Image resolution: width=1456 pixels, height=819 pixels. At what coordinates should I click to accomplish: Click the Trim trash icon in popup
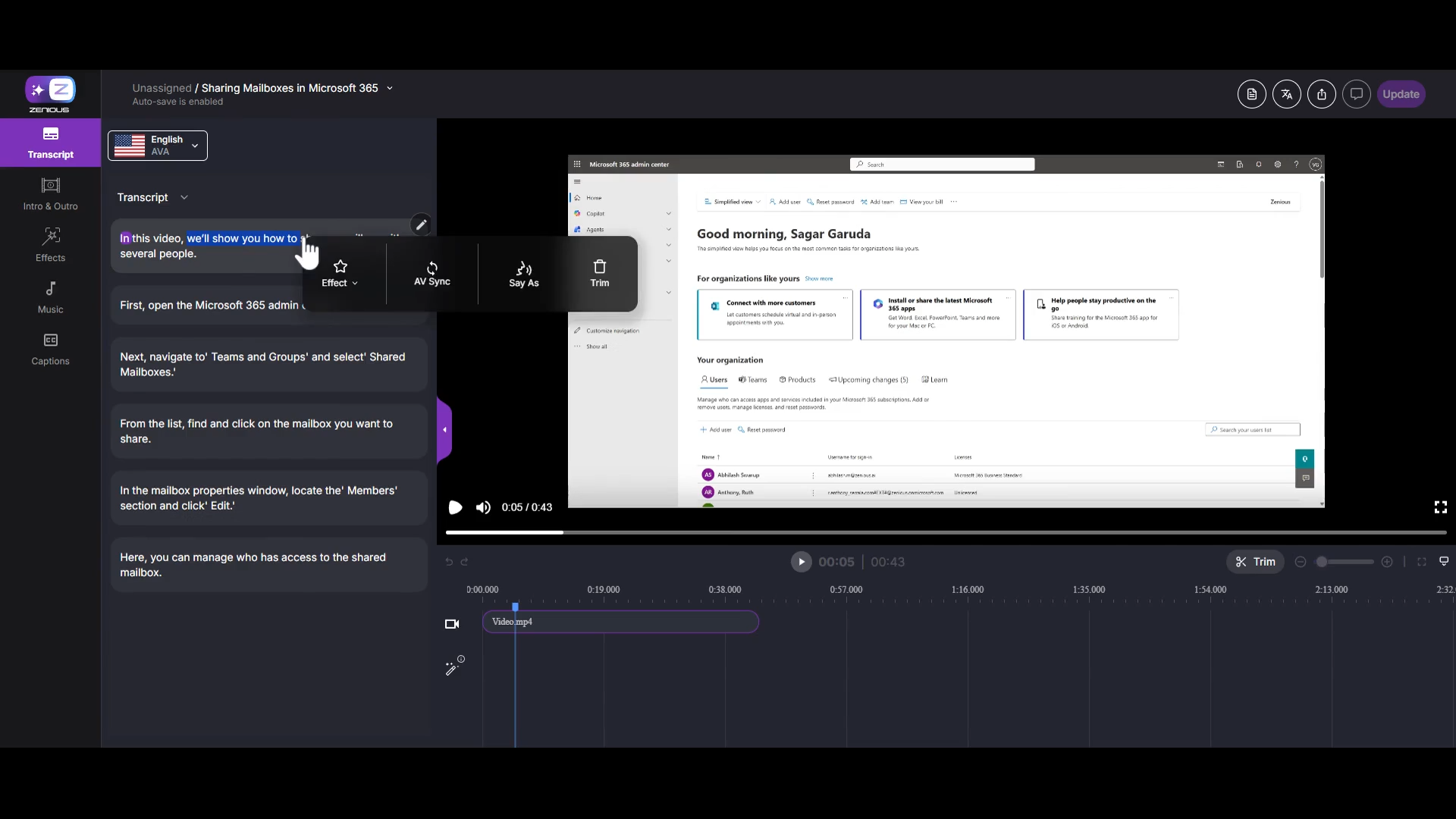[599, 267]
